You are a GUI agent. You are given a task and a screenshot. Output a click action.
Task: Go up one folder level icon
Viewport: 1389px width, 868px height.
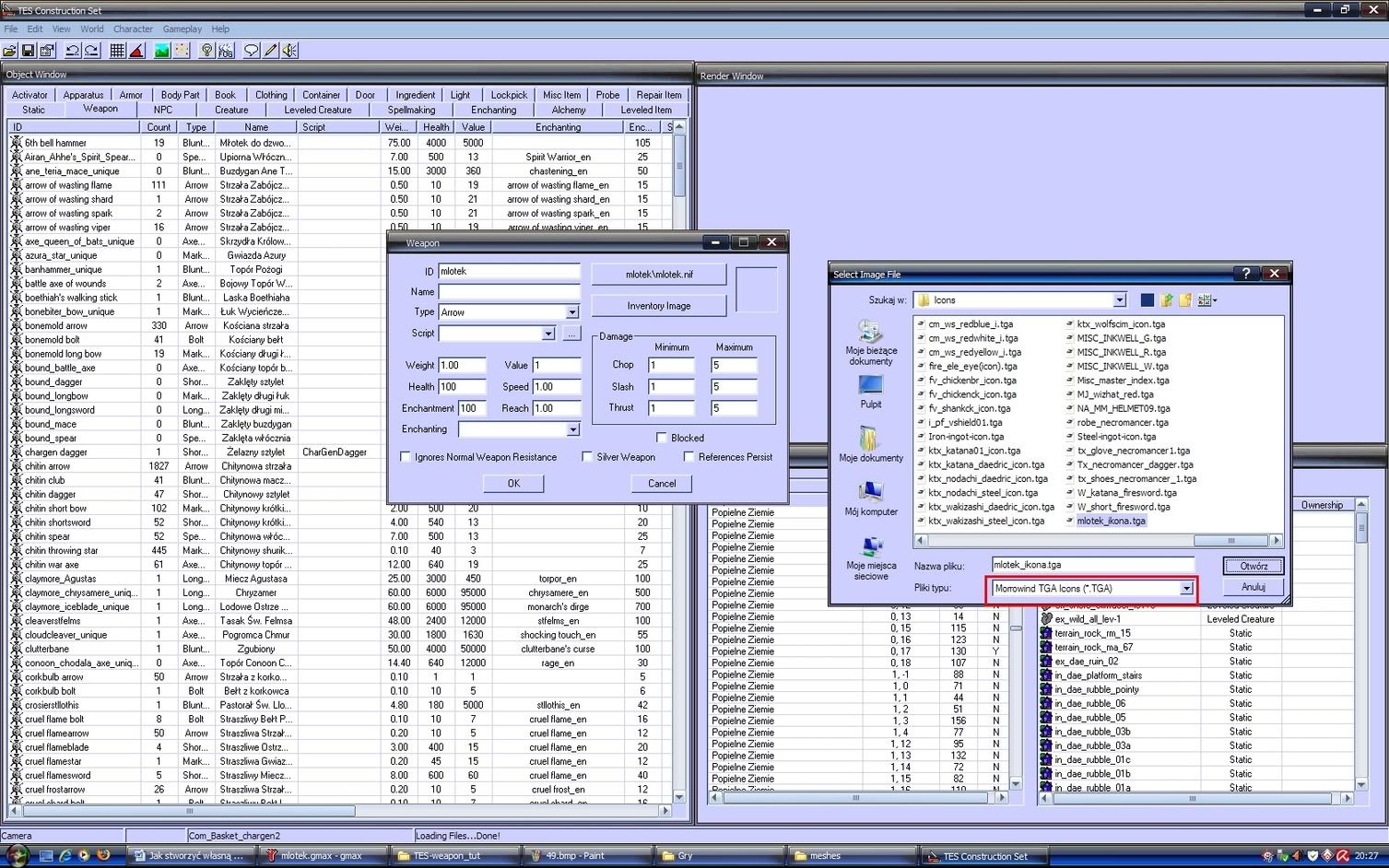click(1167, 299)
